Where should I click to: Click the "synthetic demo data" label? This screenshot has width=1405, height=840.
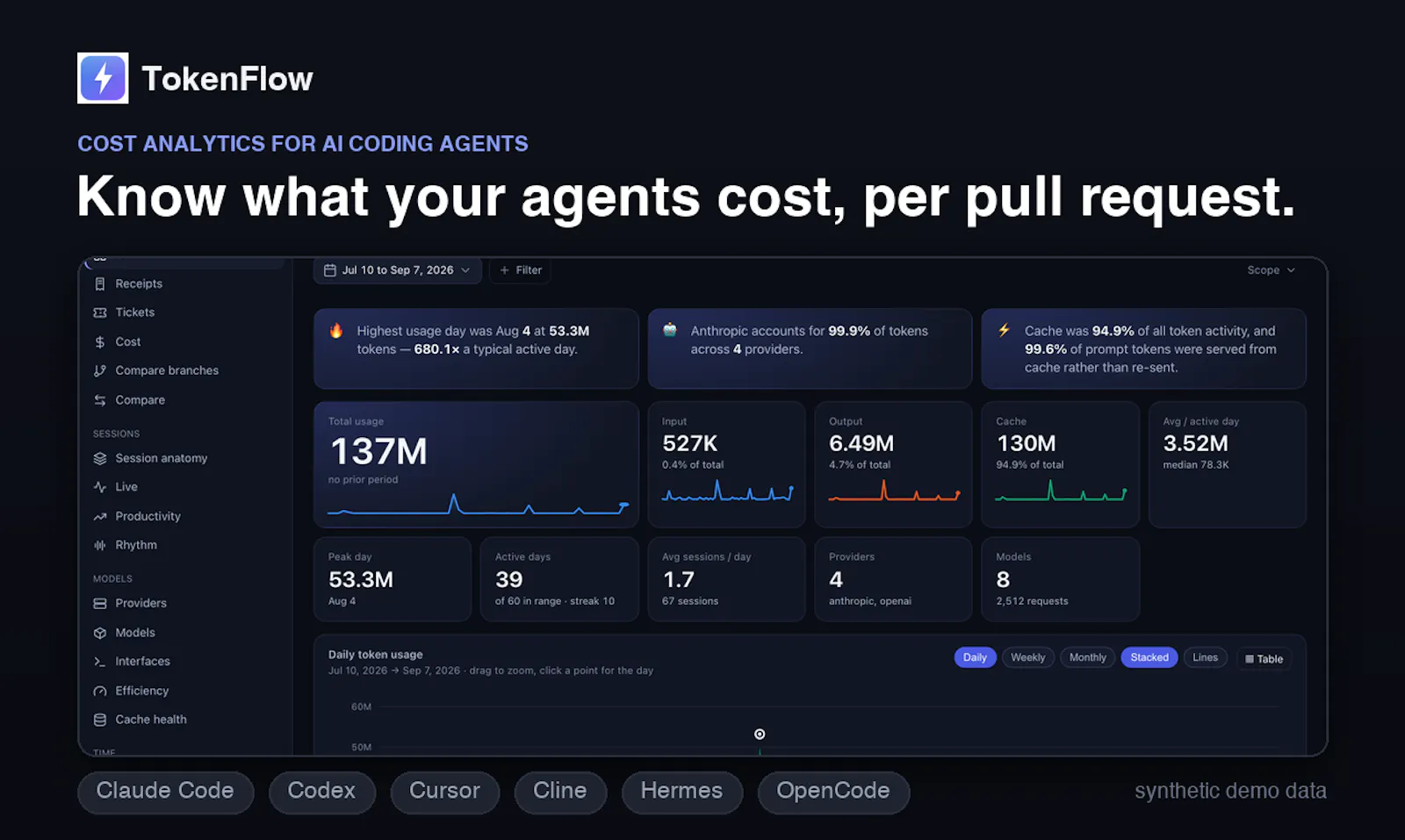click(1230, 791)
